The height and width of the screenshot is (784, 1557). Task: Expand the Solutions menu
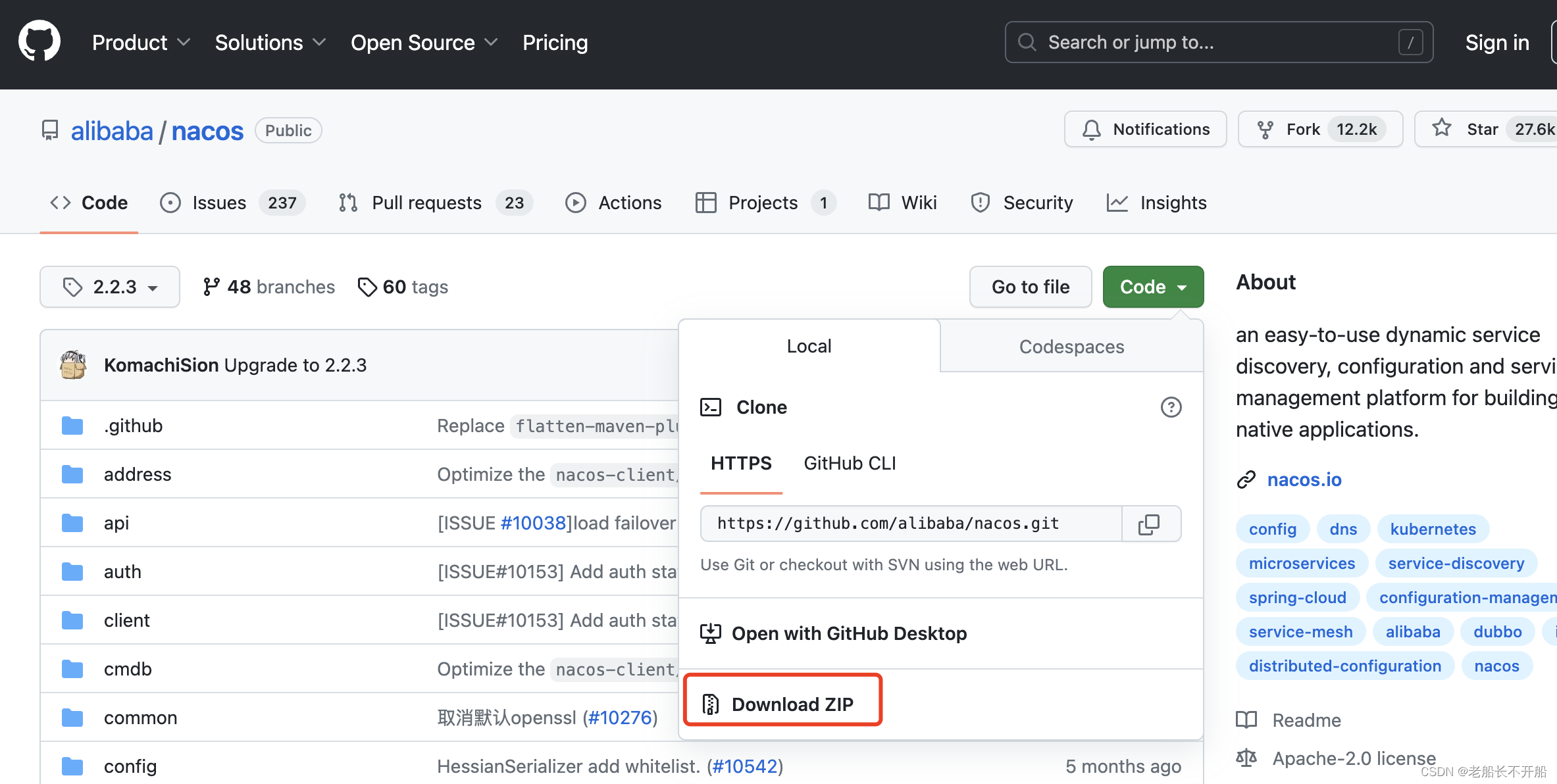pyautogui.click(x=270, y=42)
